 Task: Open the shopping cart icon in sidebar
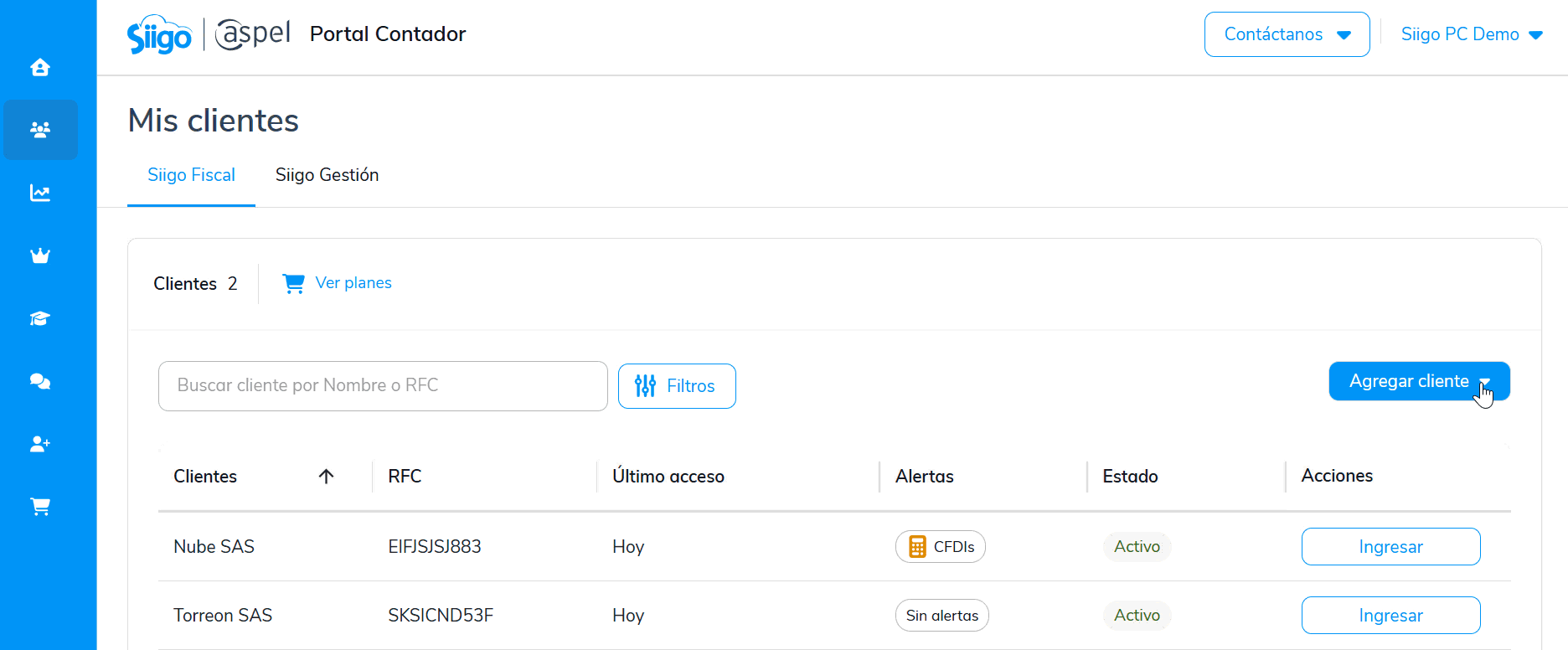click(40, 507)
